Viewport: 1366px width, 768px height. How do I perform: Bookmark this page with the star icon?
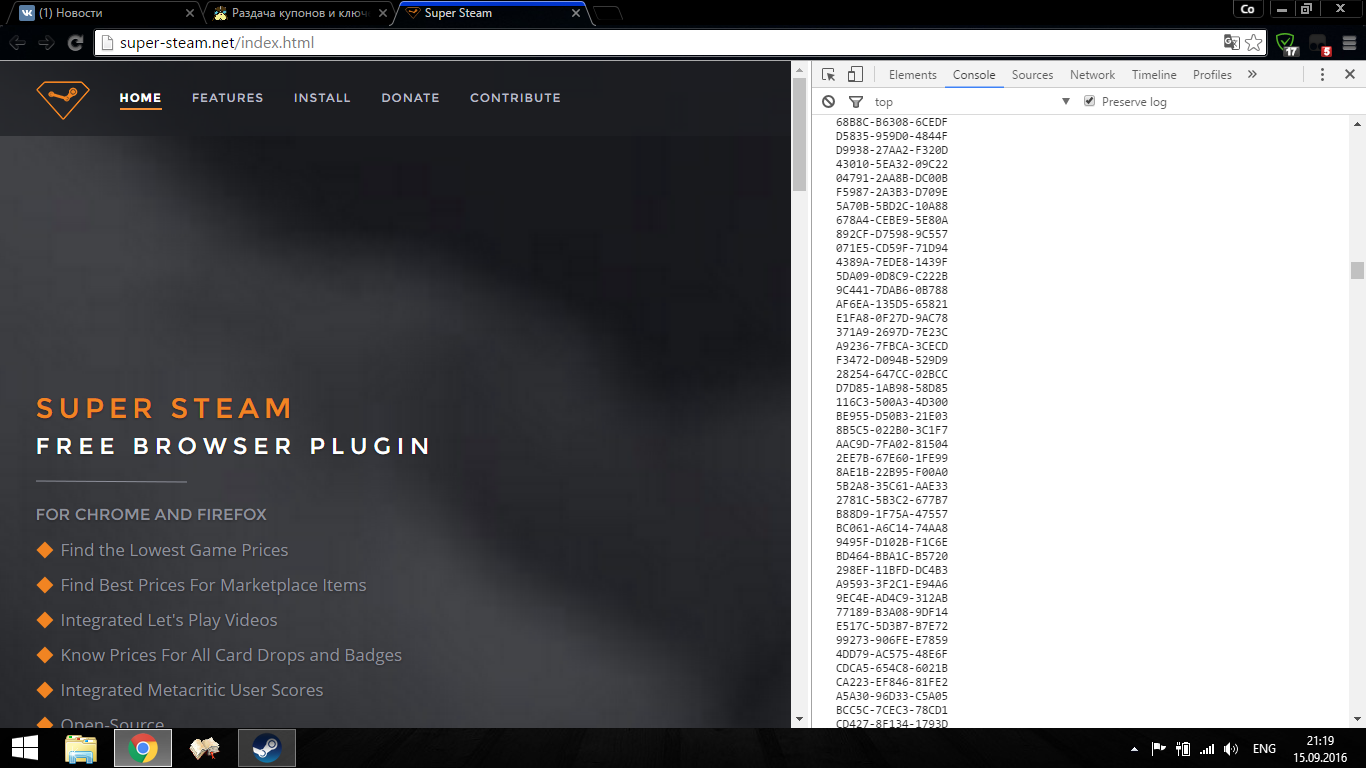click(1253, 43)
